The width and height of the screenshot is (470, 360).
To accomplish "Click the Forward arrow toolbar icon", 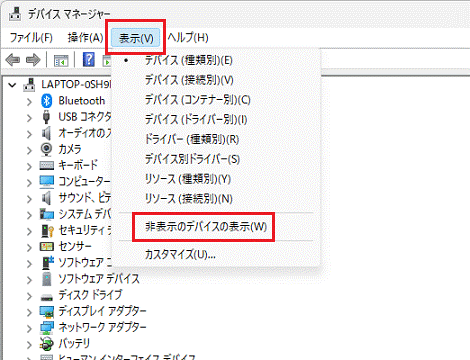I will point(33,60).
